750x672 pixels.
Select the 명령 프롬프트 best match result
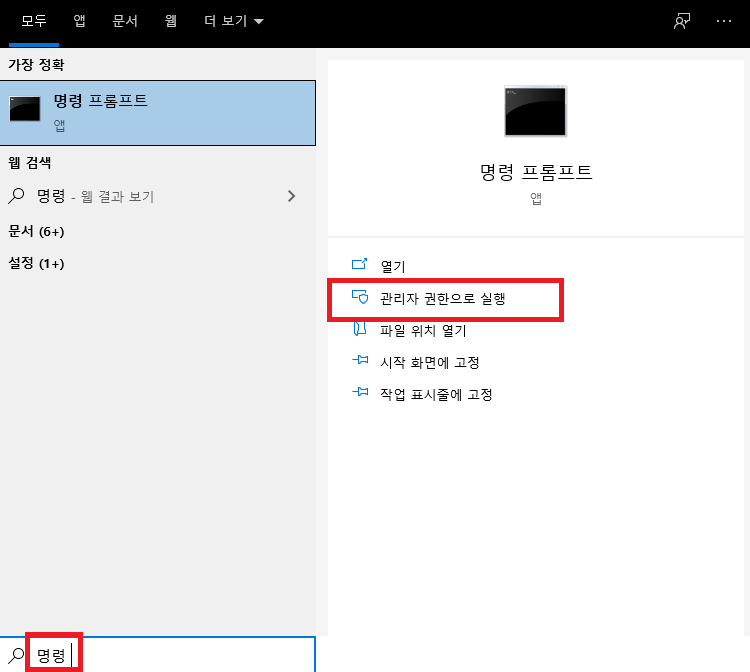tap(158, 113)
